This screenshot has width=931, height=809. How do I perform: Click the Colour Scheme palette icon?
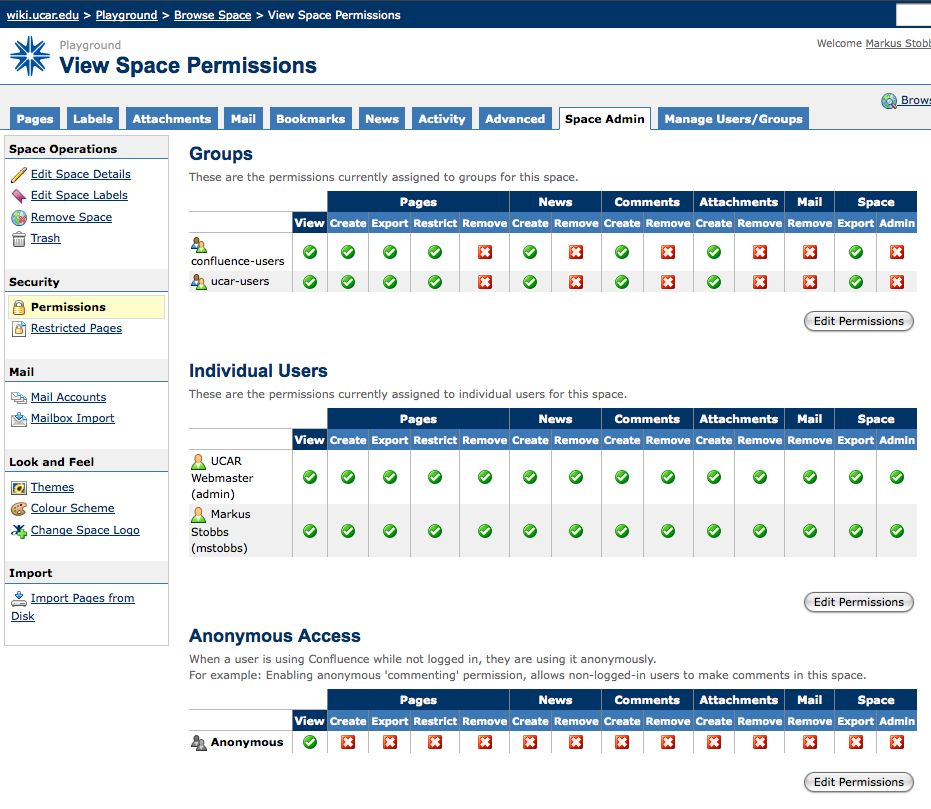(x=19, y=509)
